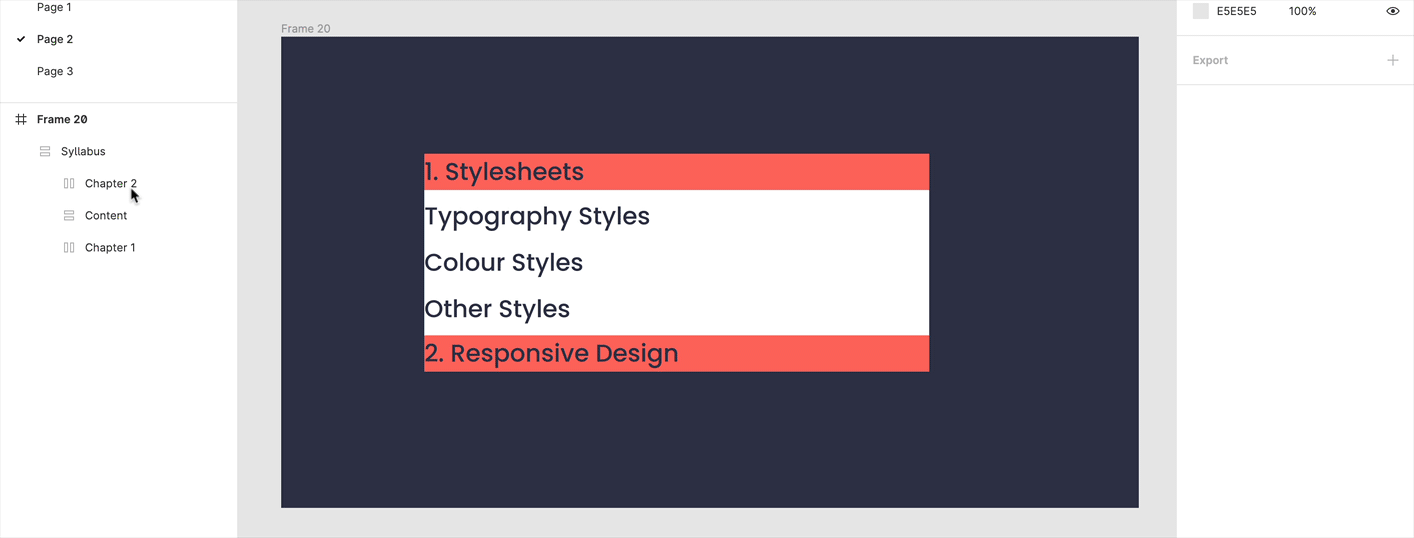
Task: Click the Syllabus auto layout icon
Action: pyautogui.click(x=45, y=151)
